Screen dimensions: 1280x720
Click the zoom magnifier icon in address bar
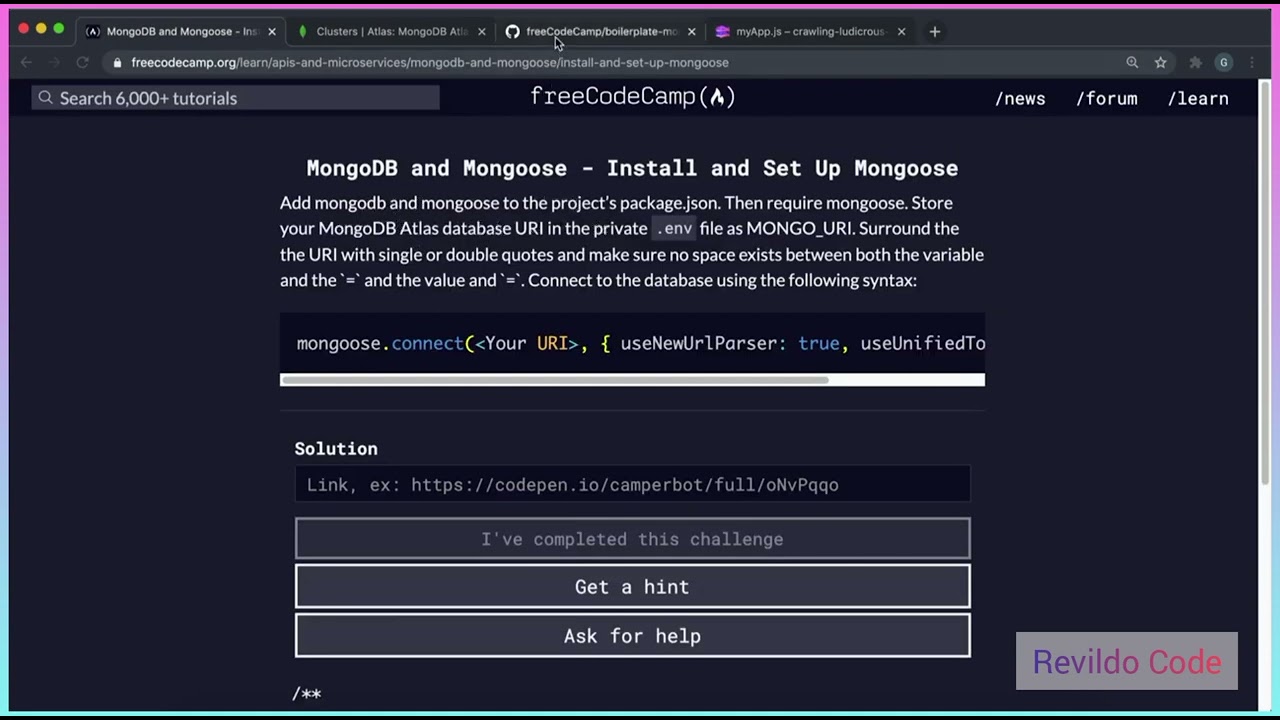1132,62
